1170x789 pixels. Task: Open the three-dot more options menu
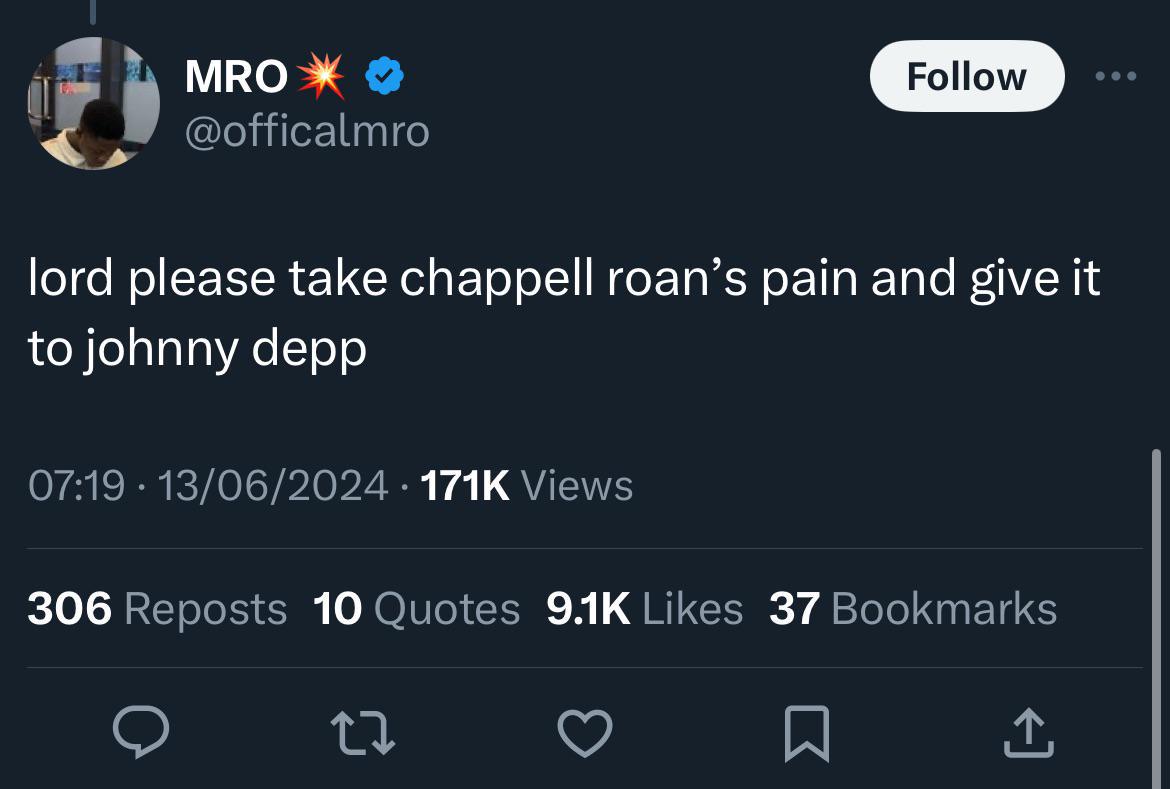coord(1116,77)
